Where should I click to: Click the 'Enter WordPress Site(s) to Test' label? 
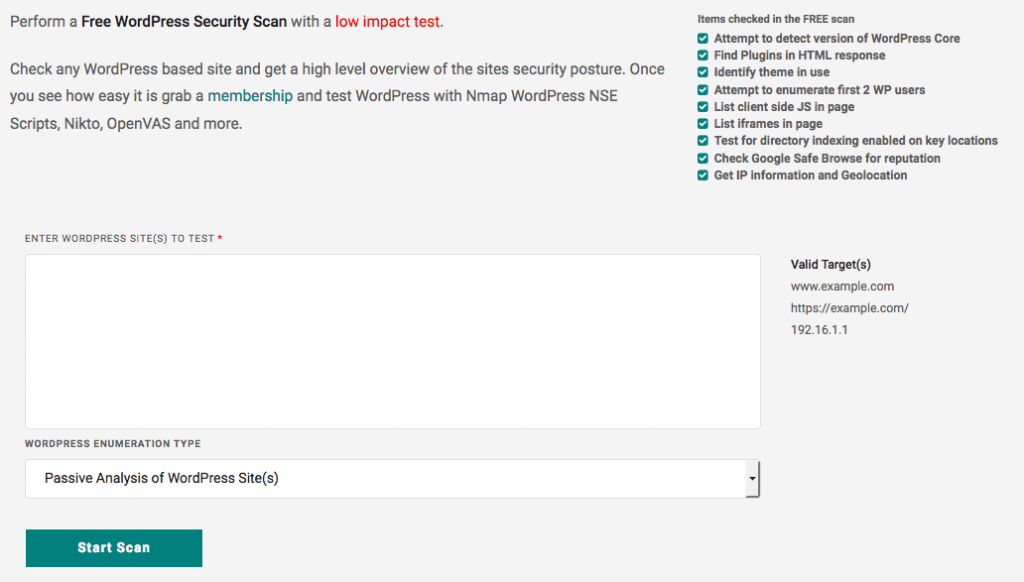point(120,239)
